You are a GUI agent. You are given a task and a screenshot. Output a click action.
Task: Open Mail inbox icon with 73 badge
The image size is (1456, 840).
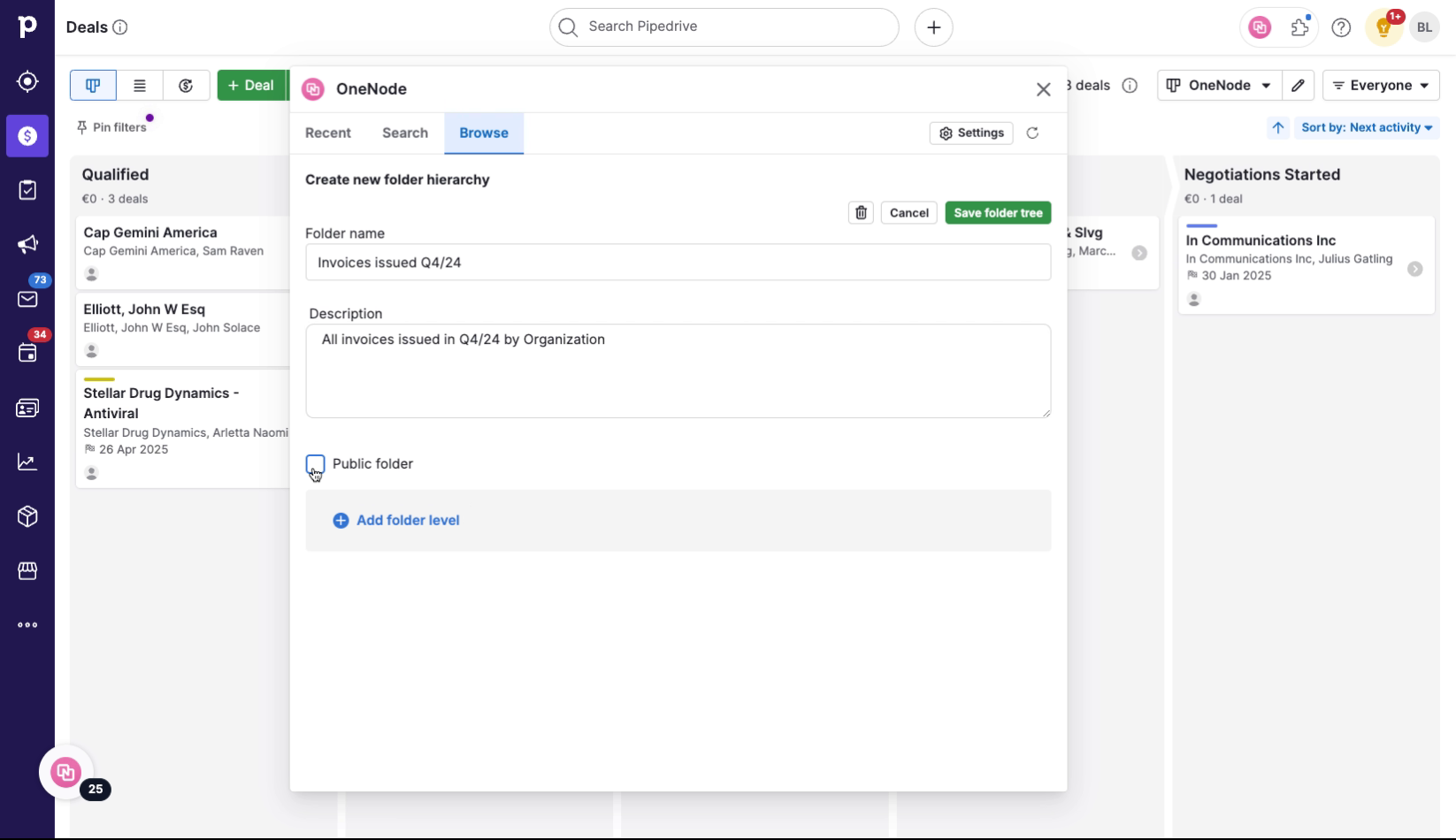[27, 299]
